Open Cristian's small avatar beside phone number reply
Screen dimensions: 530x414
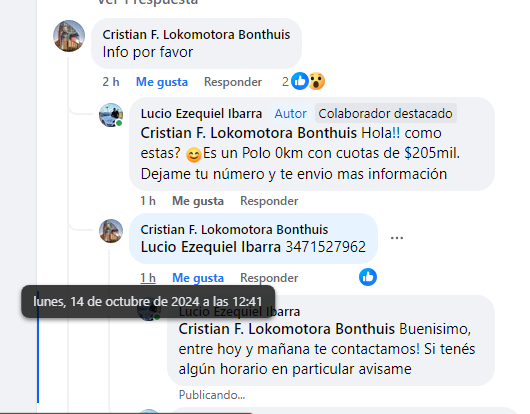(111, 231)
